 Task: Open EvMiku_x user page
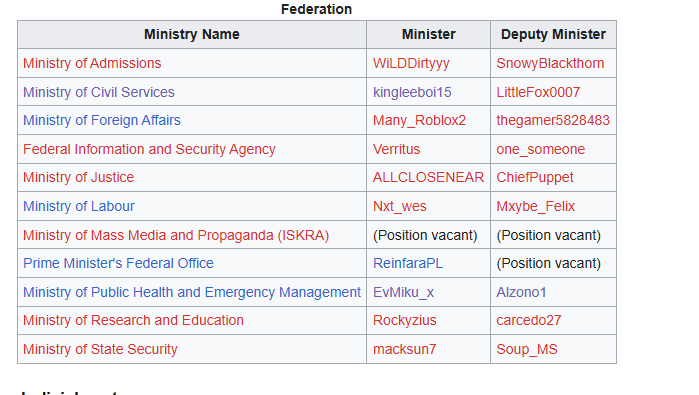pos(403,292)
